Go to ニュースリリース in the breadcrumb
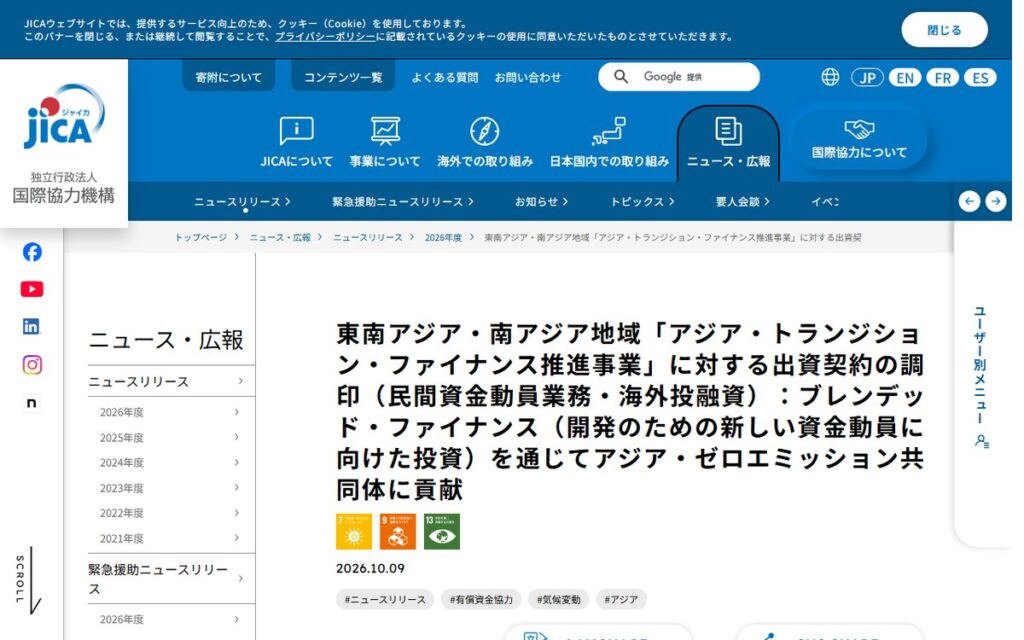The width and height of the screenshot is (1024, 640). coord(368,238)
